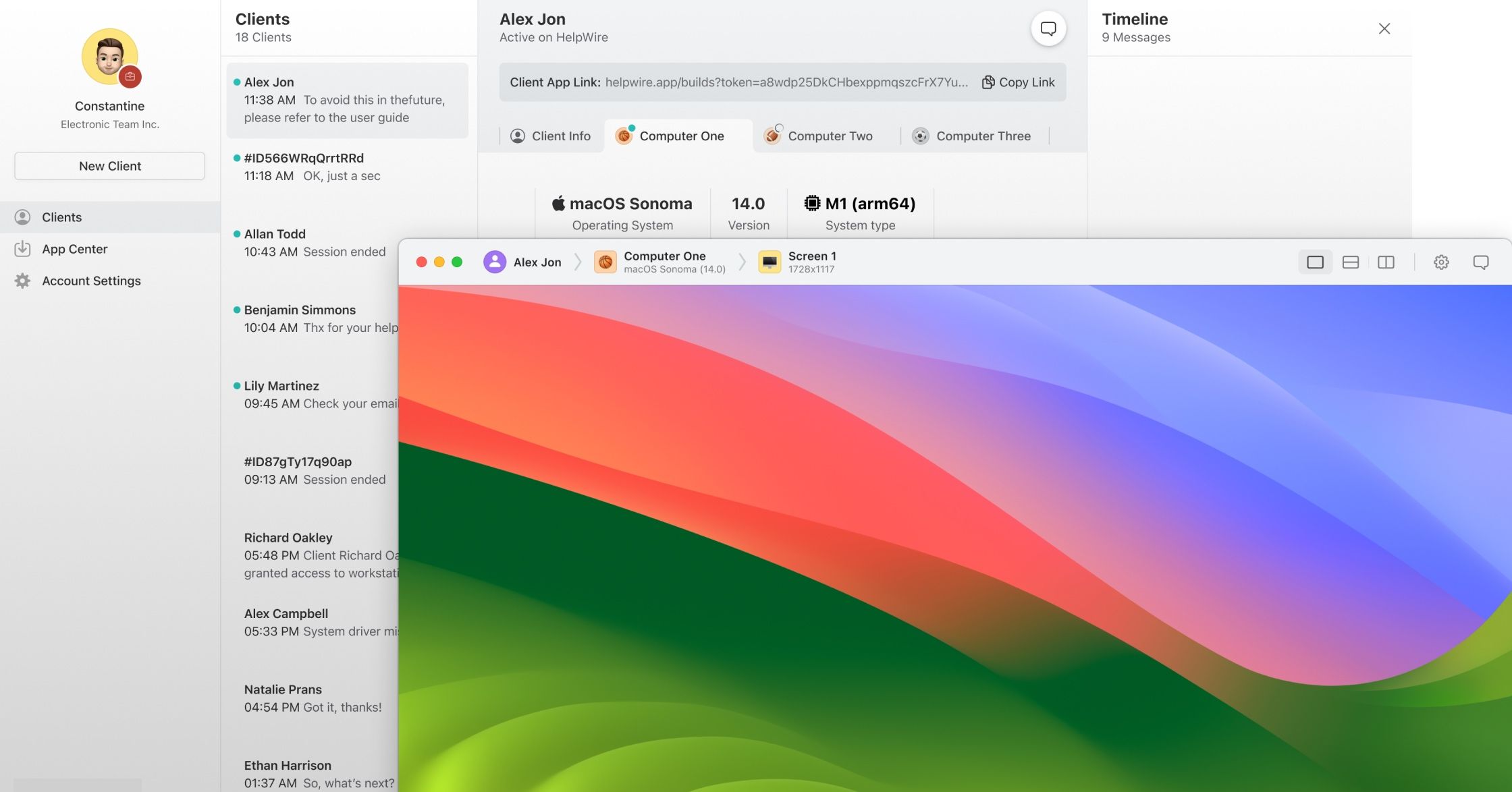The width and height of the screenshot is (1512, 792).
Task: Expand Computer One breadcrumb chevron
Action: click(x=742, y=262)
